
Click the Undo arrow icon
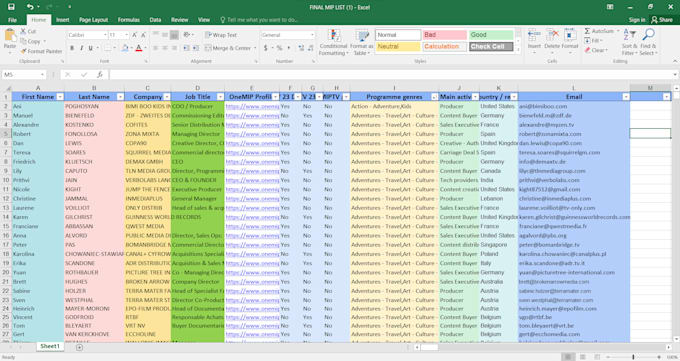[x=30, y=7]
